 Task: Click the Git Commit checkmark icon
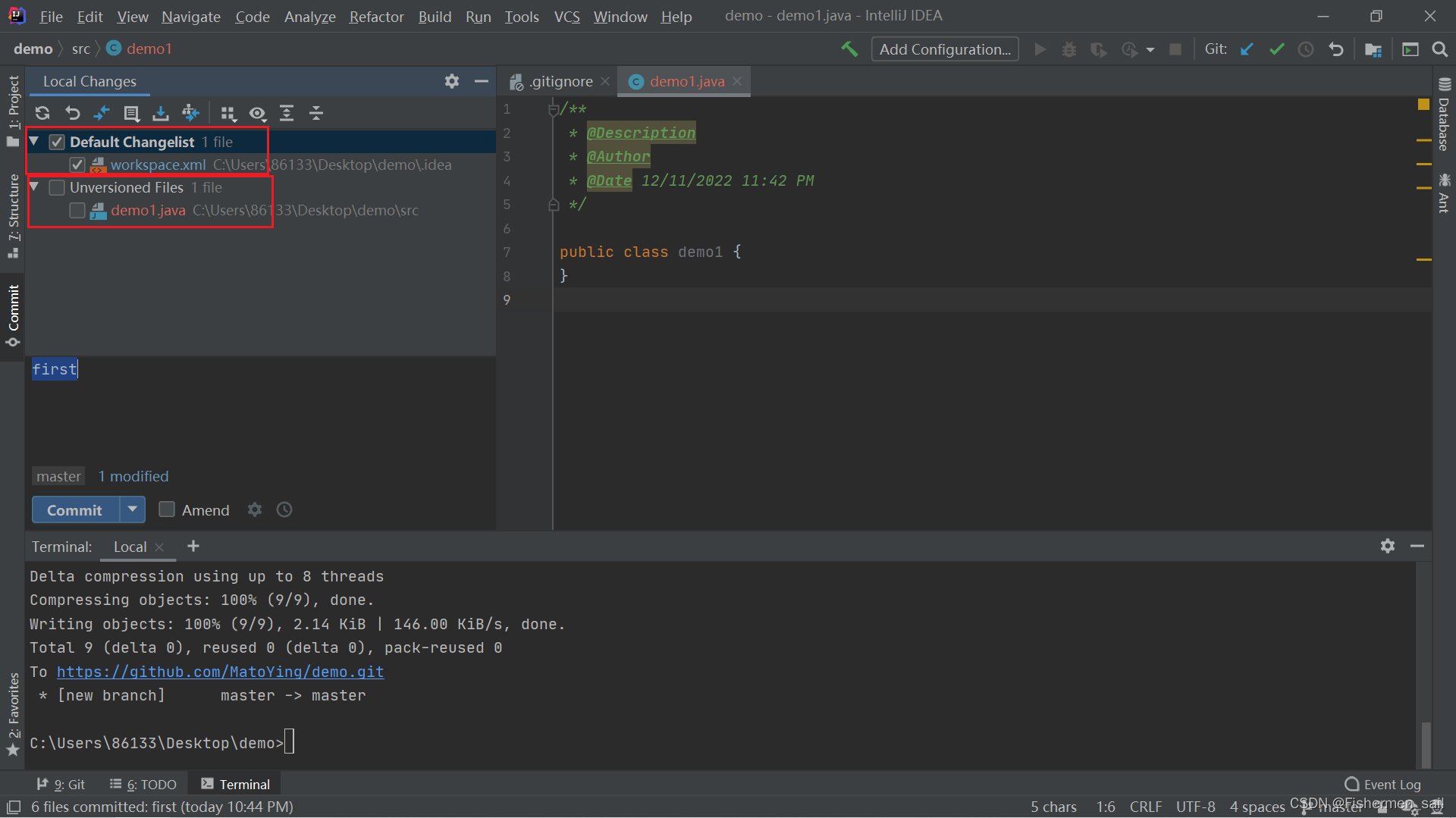pos(1276,49)
